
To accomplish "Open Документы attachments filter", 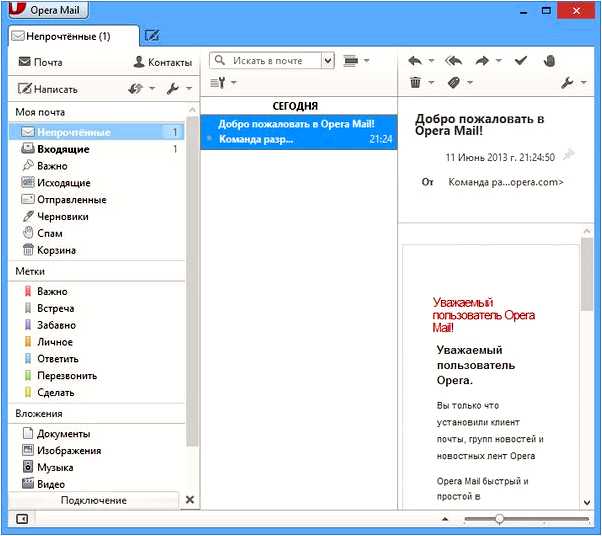I will point(56,434).
